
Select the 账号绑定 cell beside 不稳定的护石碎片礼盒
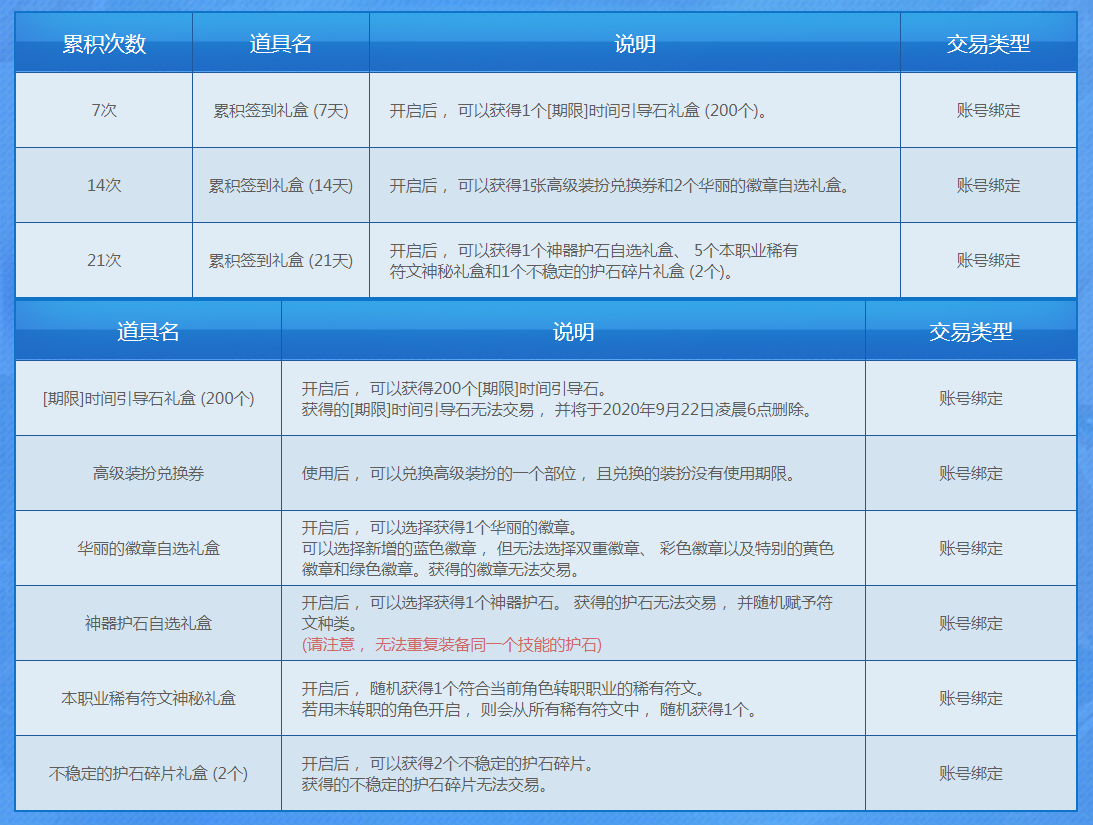tap(970, 773)
